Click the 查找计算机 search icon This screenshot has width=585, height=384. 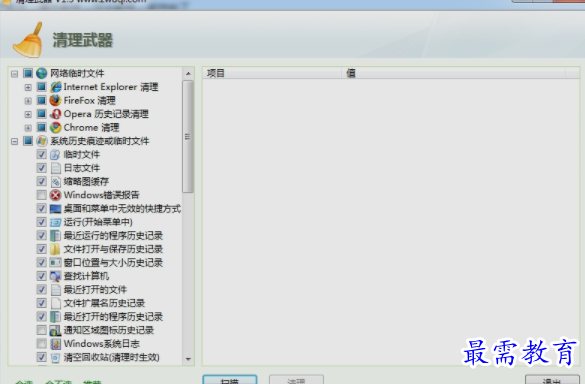pos(55,276)
